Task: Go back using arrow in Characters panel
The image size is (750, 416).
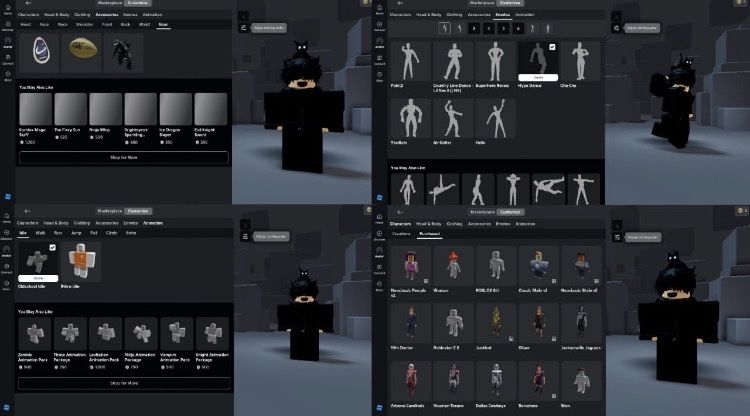Action: [x=400, y=212]
